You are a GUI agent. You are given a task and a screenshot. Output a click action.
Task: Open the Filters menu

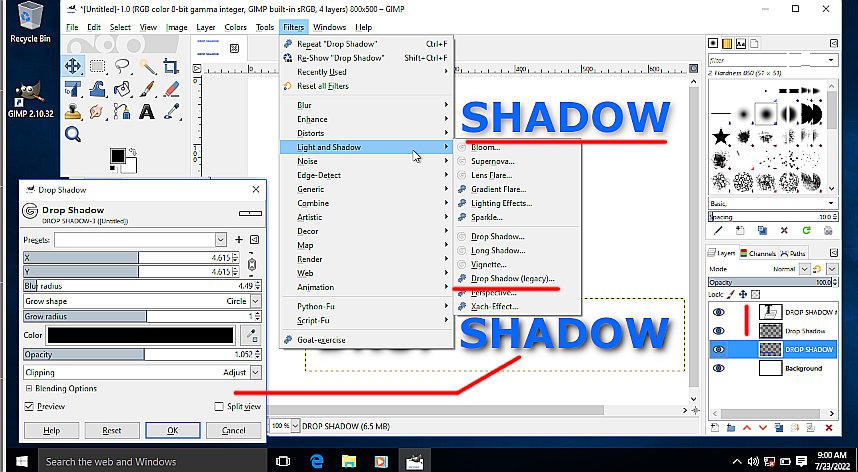click(294, 27)
